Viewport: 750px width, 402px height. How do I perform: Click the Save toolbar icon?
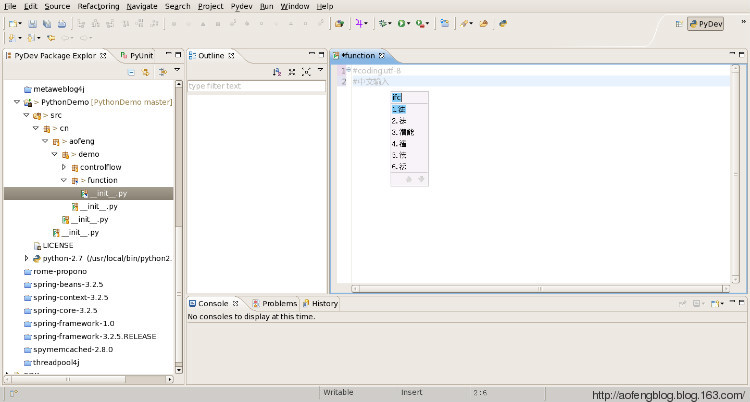coord(33,23)
